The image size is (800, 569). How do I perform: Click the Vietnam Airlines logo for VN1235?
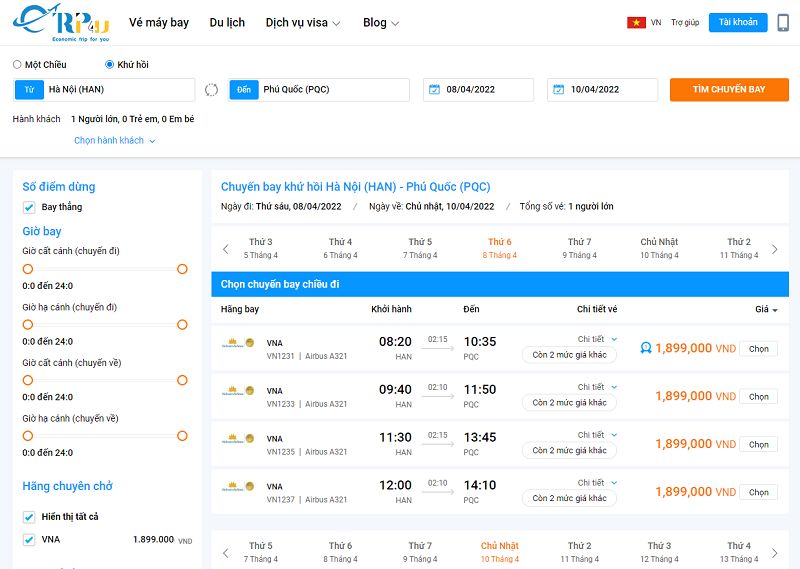(238, 439)
